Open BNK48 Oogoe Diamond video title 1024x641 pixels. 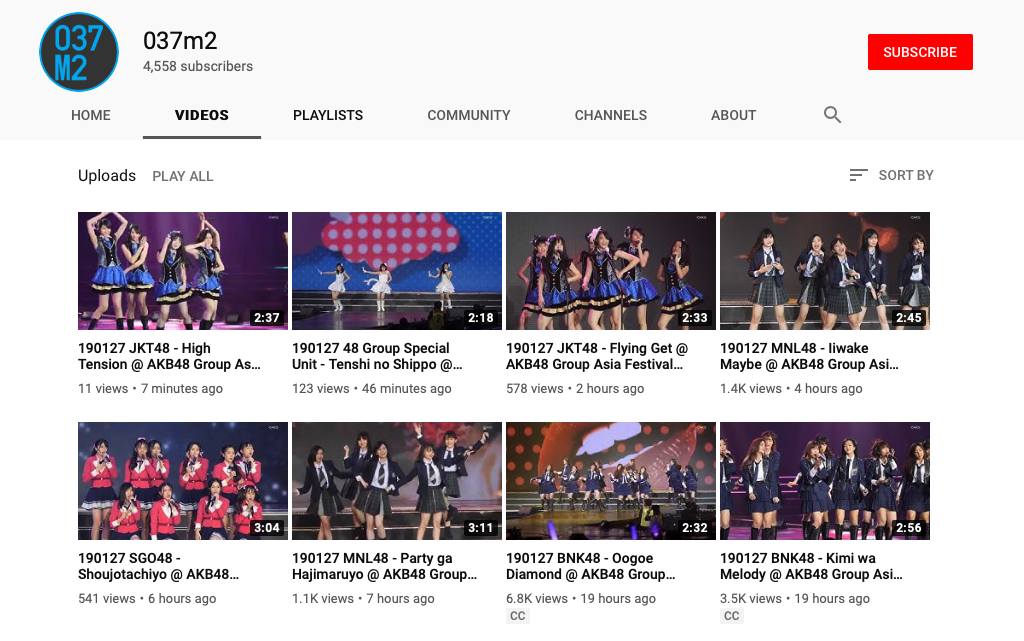pos(591,567)
